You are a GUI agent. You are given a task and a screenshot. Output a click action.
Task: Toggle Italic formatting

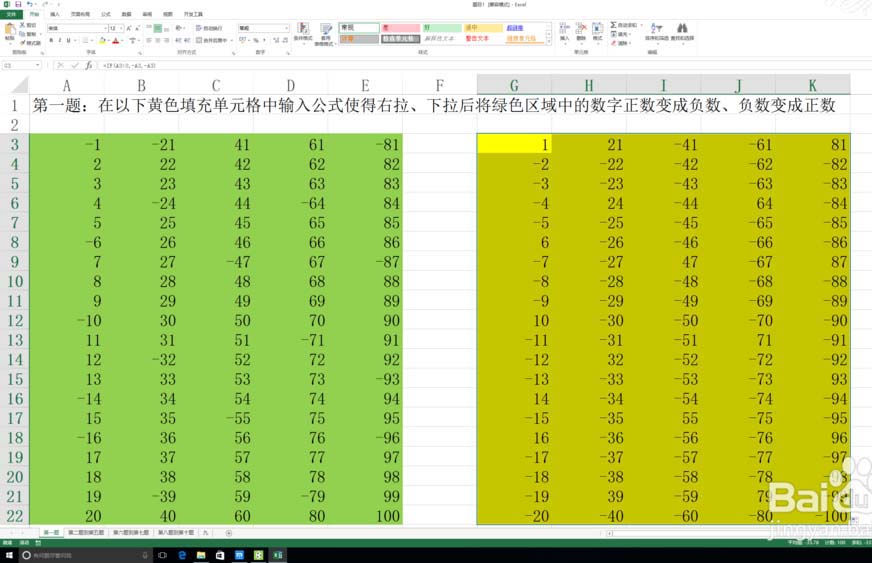point(58,41)
